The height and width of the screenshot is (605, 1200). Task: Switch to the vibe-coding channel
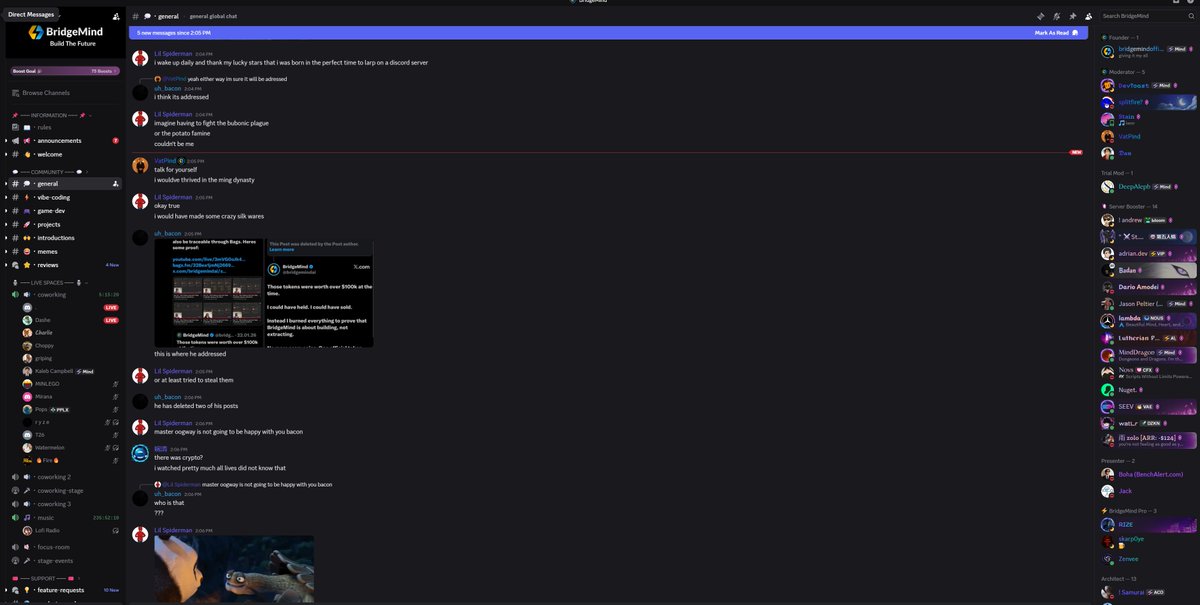(x=63, y=197)
